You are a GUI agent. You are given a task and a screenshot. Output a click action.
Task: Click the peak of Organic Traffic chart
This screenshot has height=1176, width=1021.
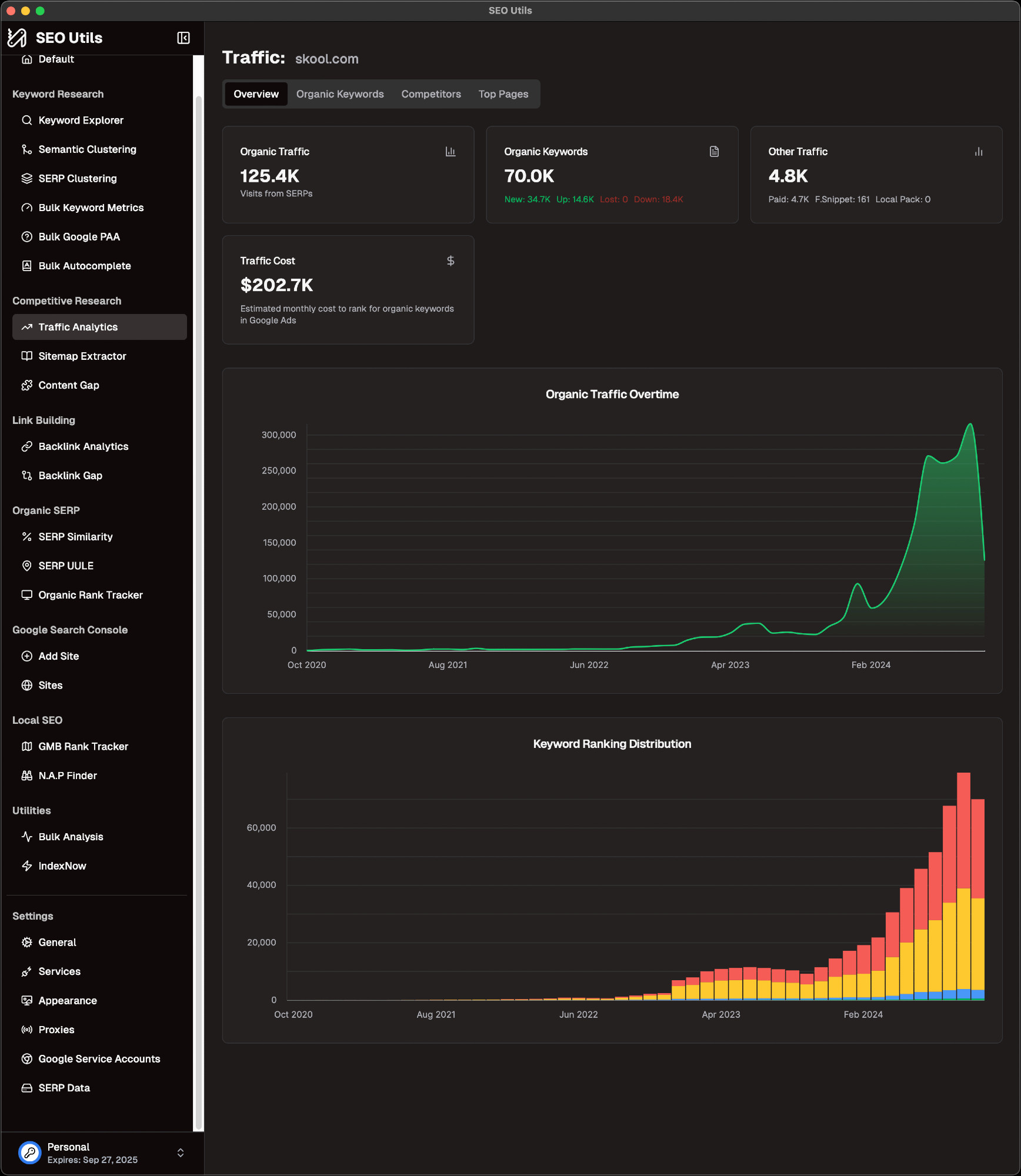[970, 425]
